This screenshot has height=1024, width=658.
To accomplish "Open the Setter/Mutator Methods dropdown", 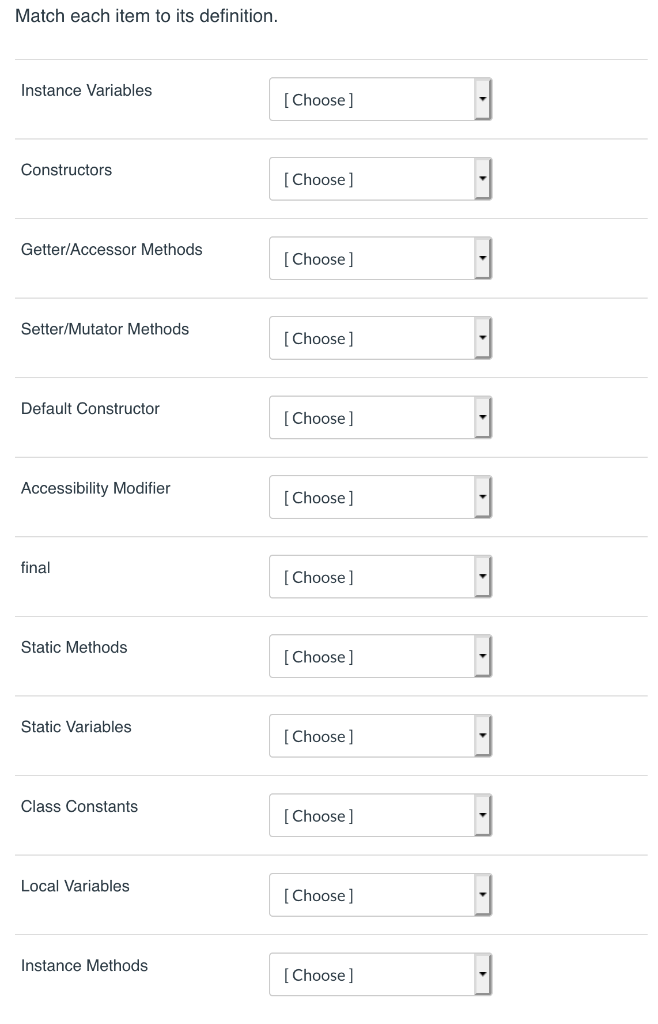I will 380,338.
